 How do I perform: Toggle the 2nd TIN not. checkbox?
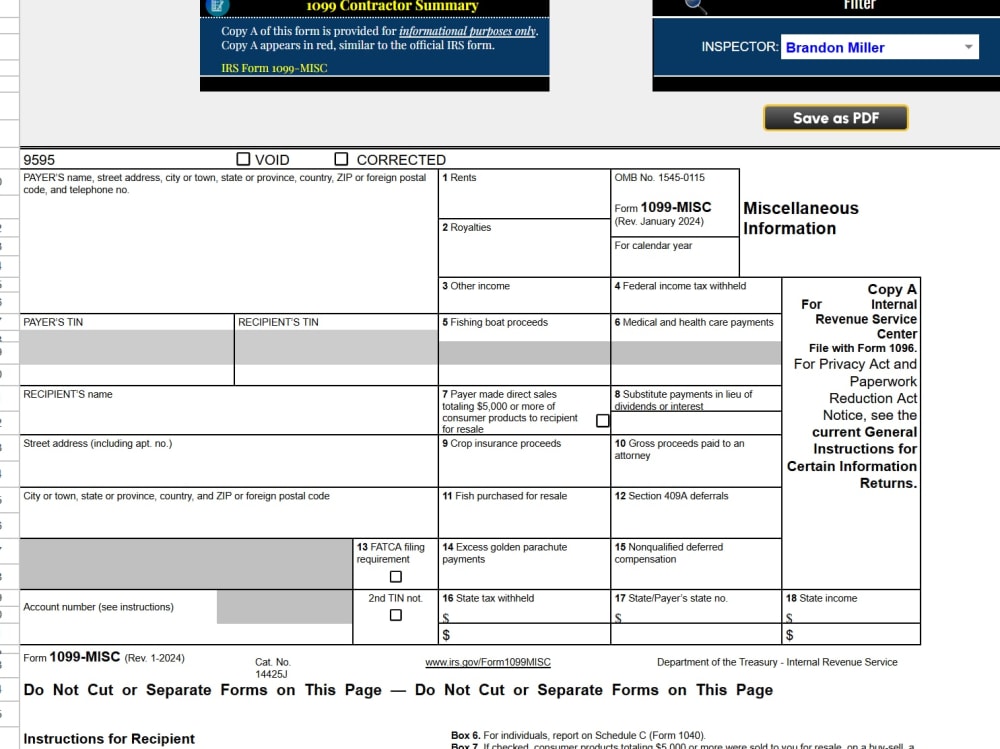tap(395, 615)
